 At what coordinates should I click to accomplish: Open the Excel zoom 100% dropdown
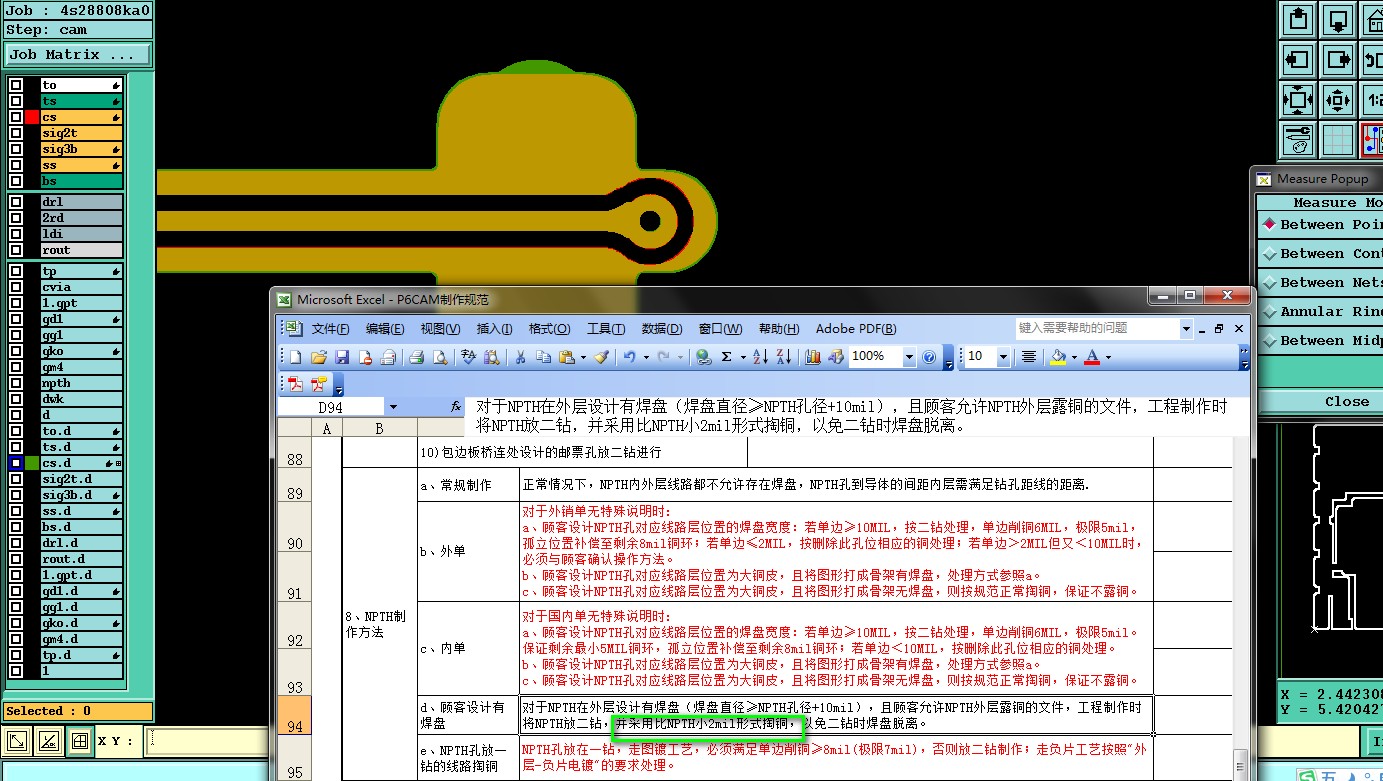click(x=909, y=357)
